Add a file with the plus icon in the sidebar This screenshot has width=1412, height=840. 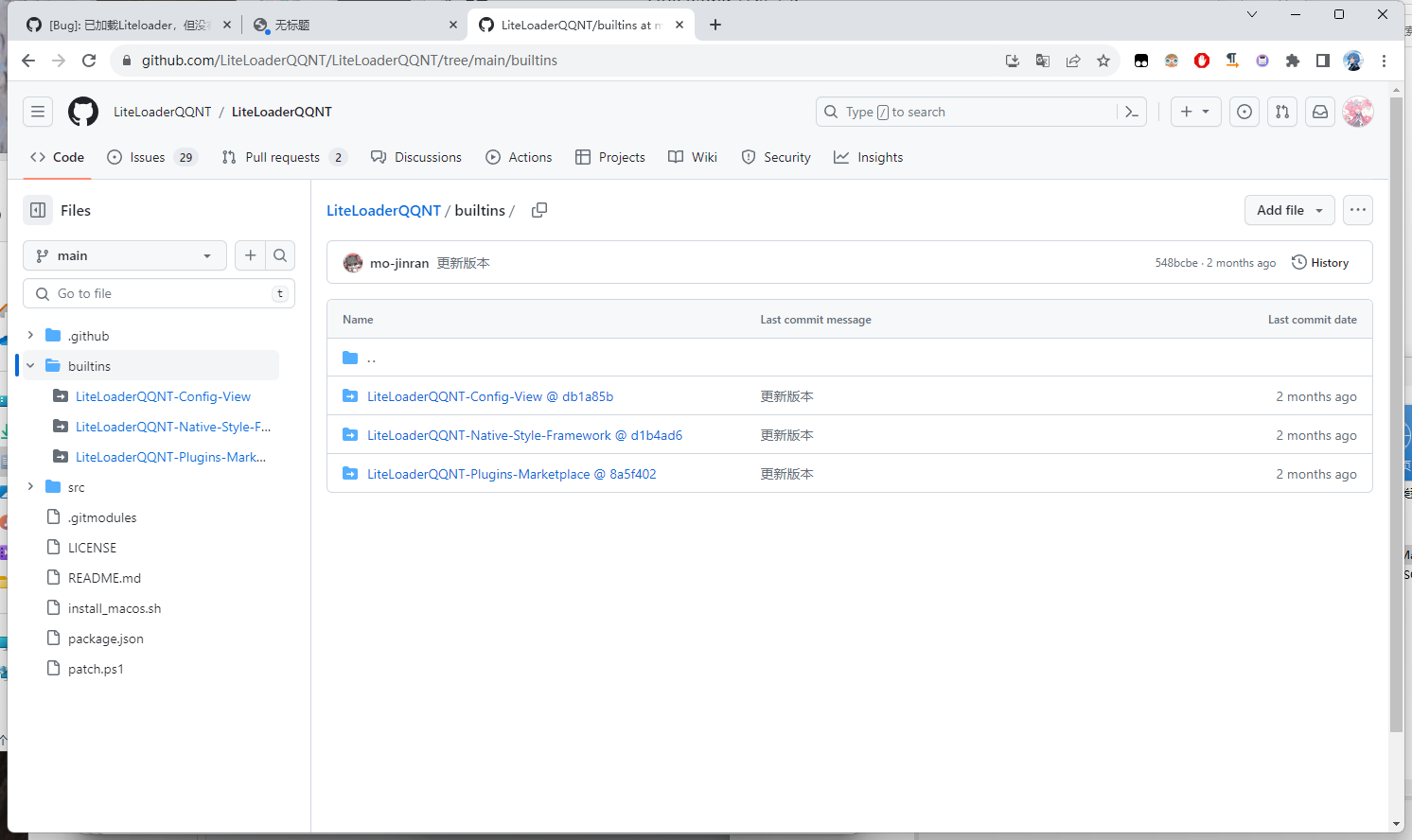pos(250,255)
